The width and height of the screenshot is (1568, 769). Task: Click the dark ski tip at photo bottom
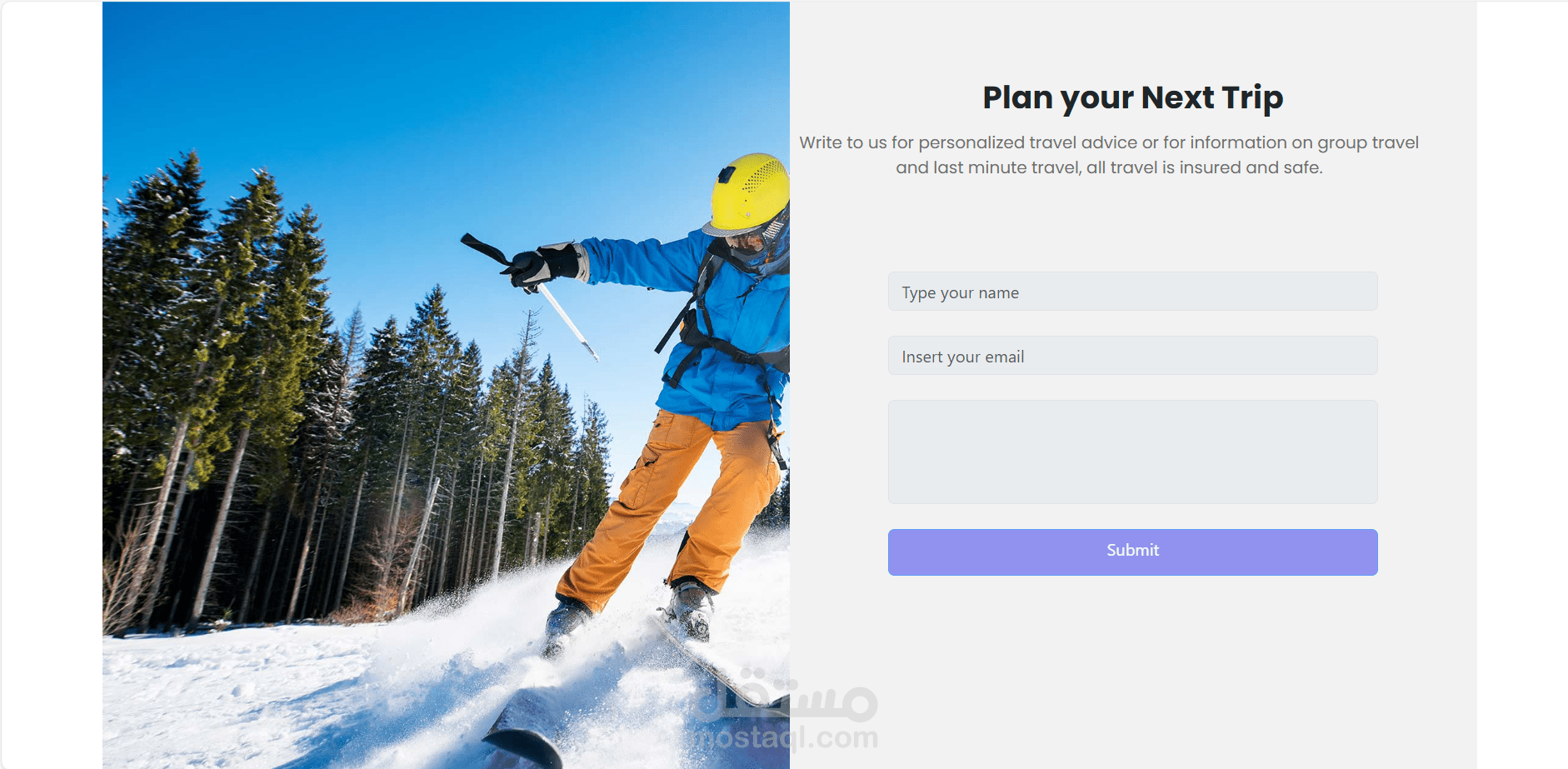coord(525,744)
